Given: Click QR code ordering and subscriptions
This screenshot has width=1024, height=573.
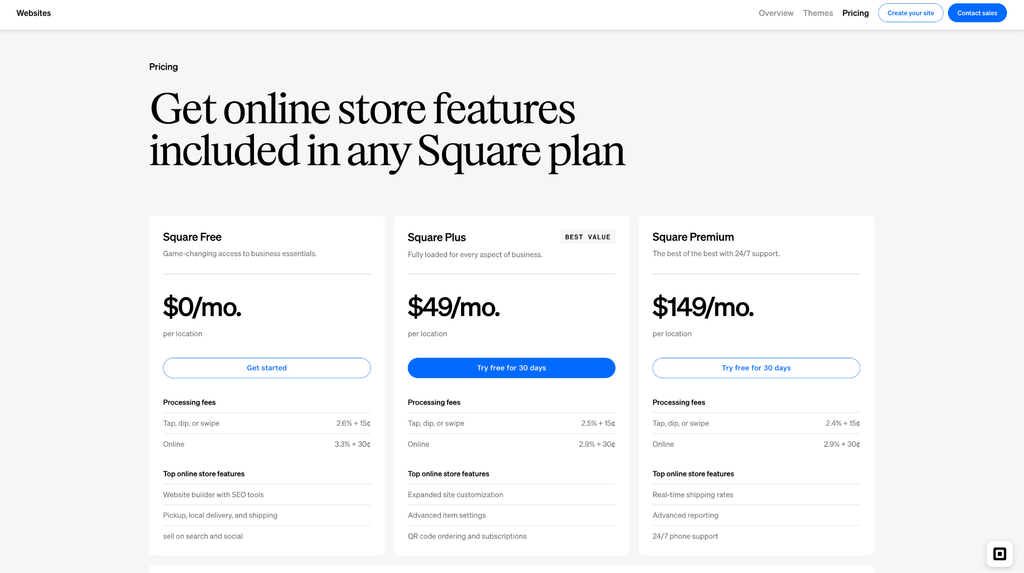Looking at the screenshot, I should 467,536.
